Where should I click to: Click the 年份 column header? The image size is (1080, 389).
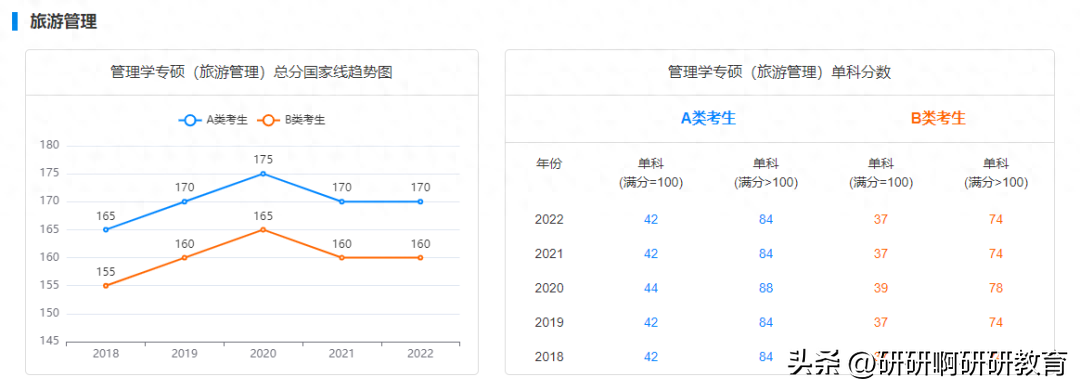(549, 164)
